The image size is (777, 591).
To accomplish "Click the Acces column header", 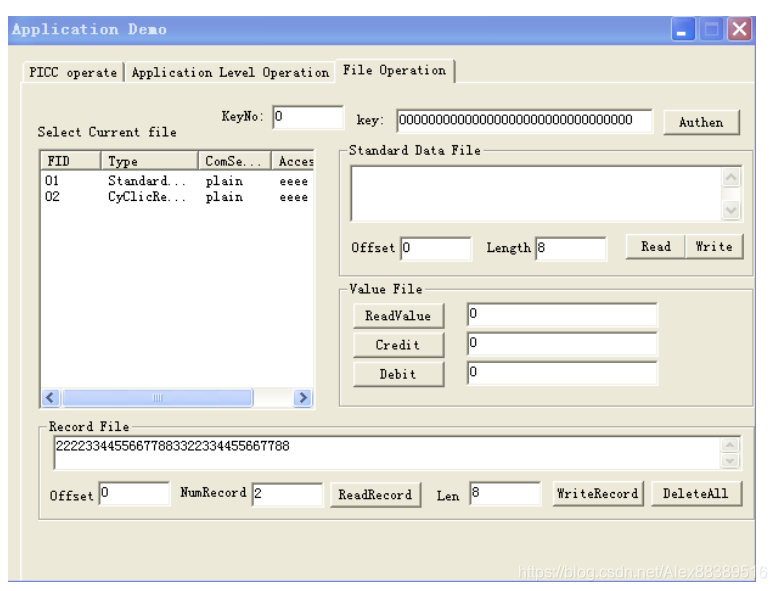I will point(293,161).
